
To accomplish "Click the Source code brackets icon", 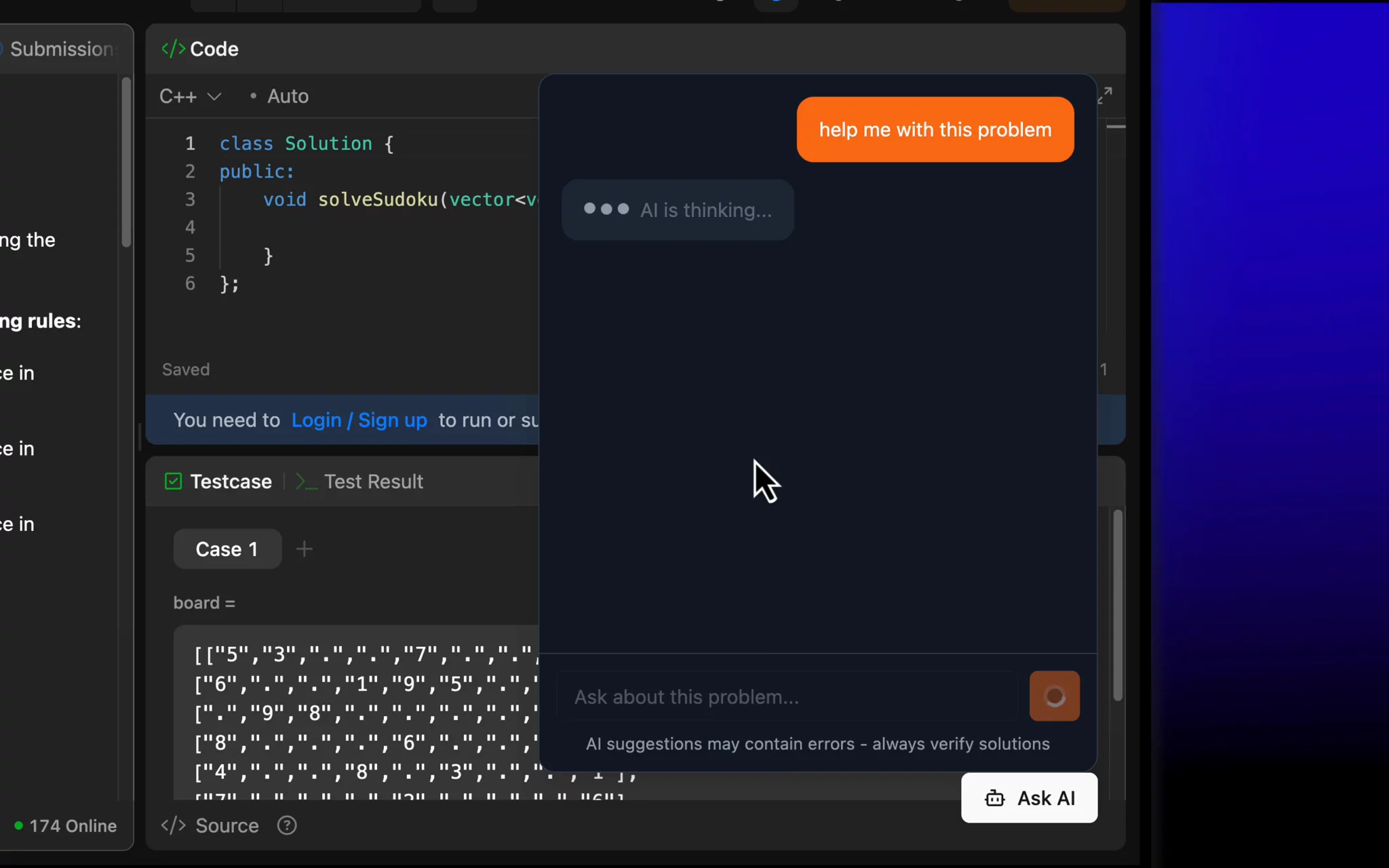I will click(173, 825).
